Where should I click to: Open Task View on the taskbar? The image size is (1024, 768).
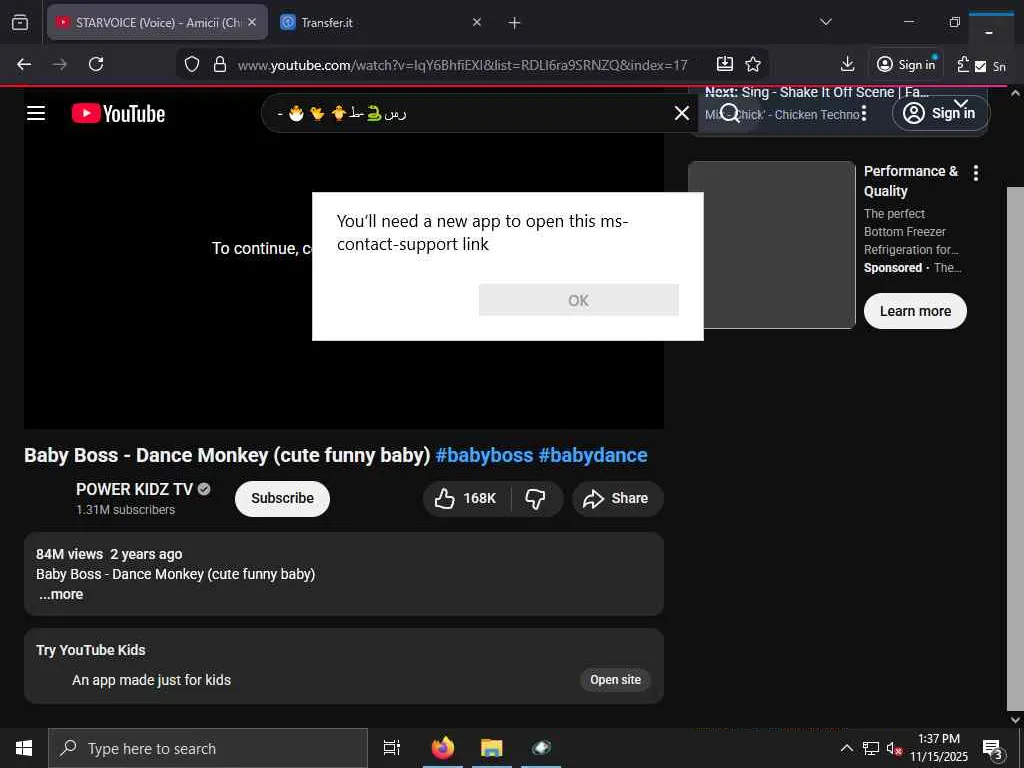pyautogui.click(x=391, y=748)
